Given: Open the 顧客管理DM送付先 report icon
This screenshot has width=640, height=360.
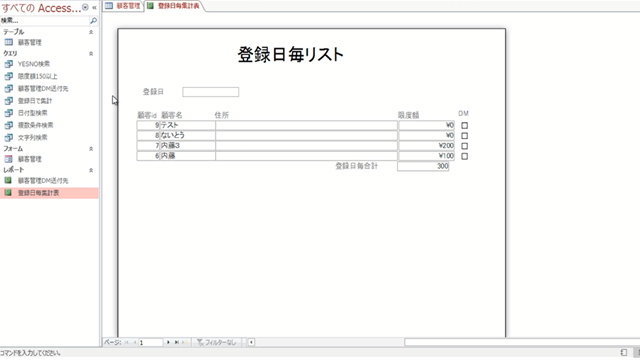Looking at the screenshot, I should [8, 180].
